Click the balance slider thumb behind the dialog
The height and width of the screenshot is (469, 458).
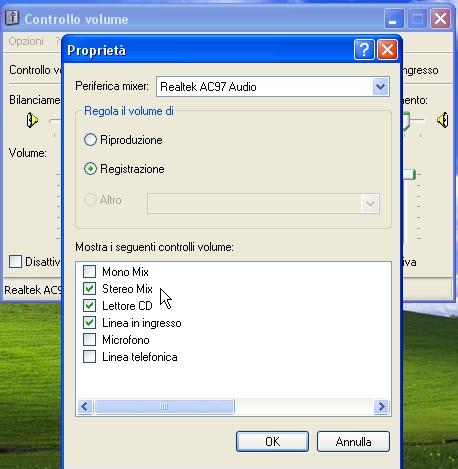coord(406,121)
